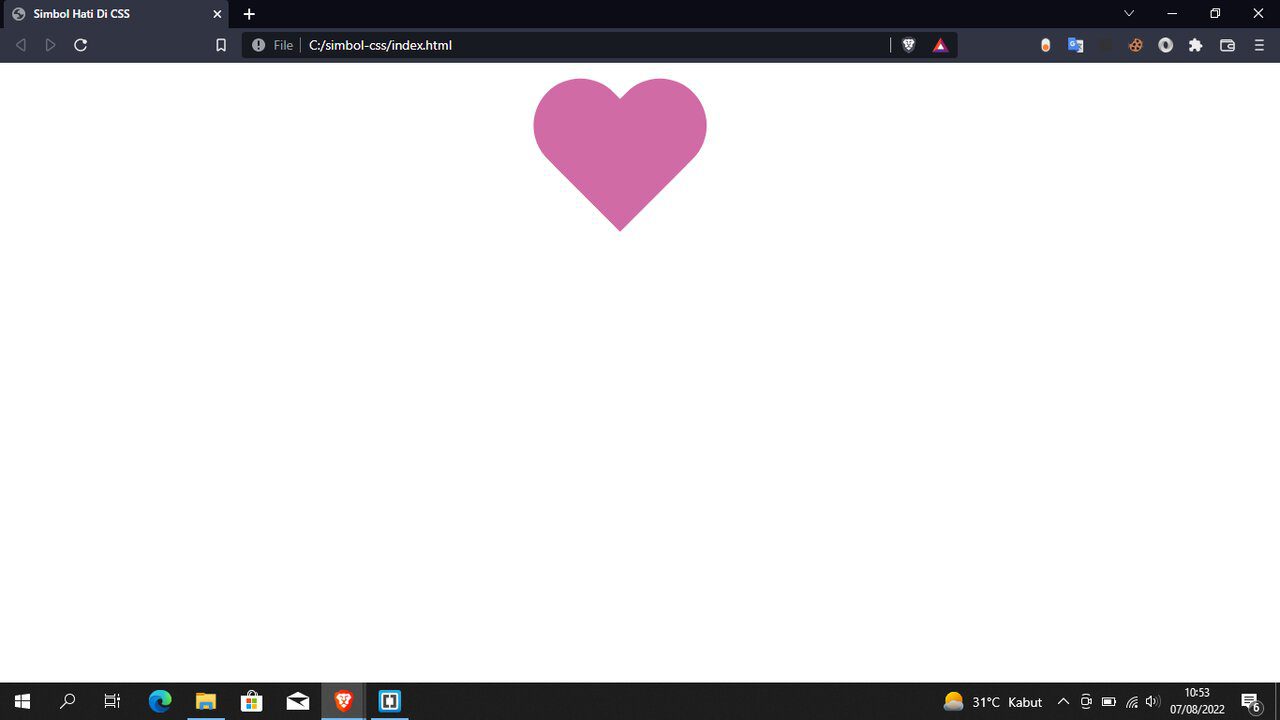Expand the tab search dropdown arrow
Screen dimensions: 1280x720
[x=1129, y=13]
